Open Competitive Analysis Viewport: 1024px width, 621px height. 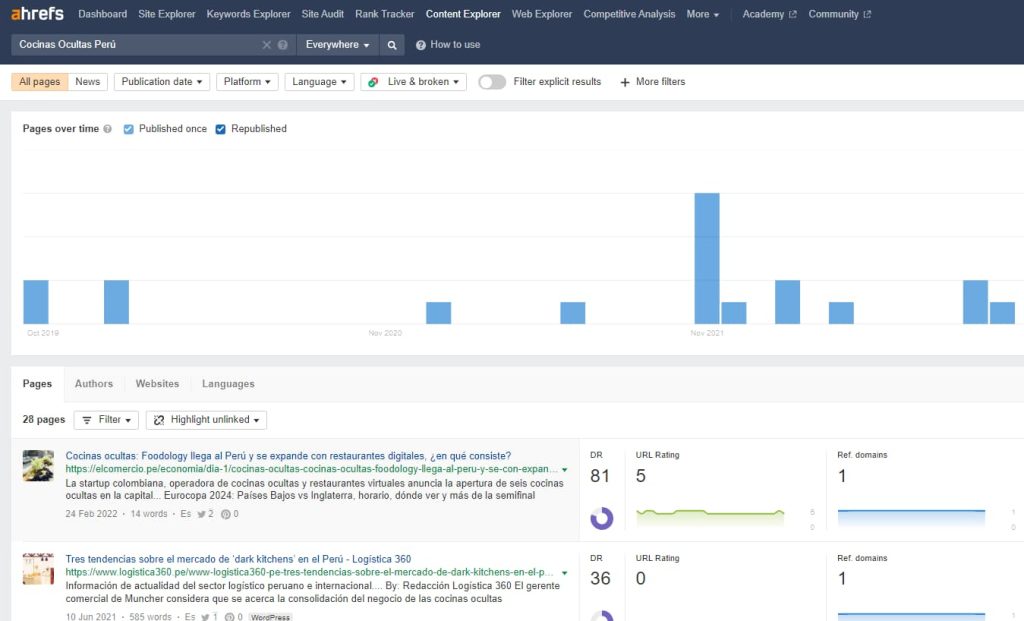click(x=629, y=14)
